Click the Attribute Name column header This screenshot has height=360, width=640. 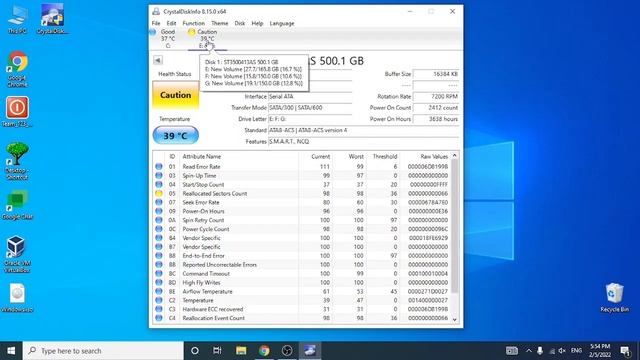(239, 156)
